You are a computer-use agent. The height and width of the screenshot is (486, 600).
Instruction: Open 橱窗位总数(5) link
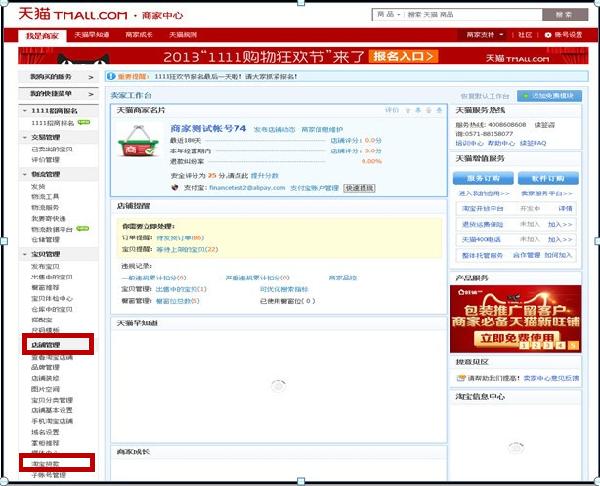[178, 301]
